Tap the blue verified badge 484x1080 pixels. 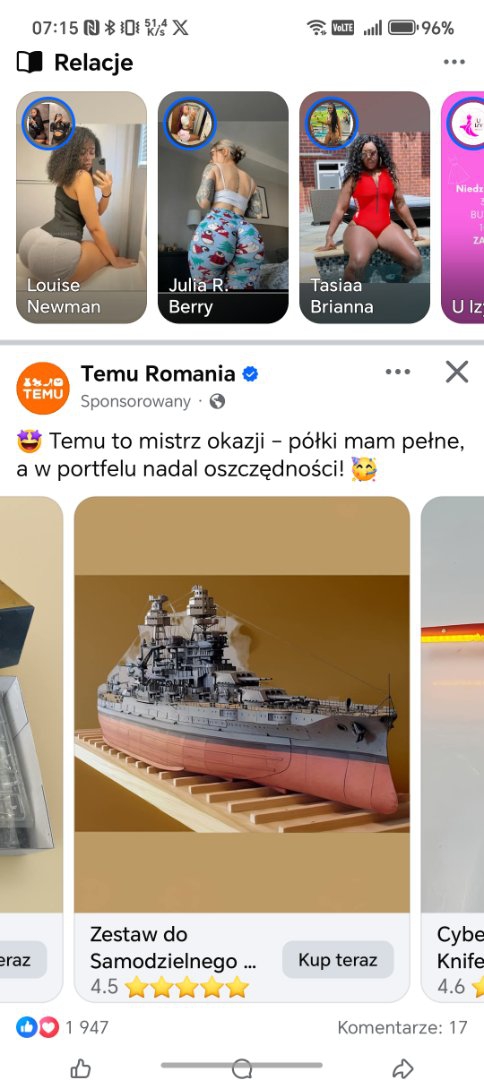click(250, 374)
